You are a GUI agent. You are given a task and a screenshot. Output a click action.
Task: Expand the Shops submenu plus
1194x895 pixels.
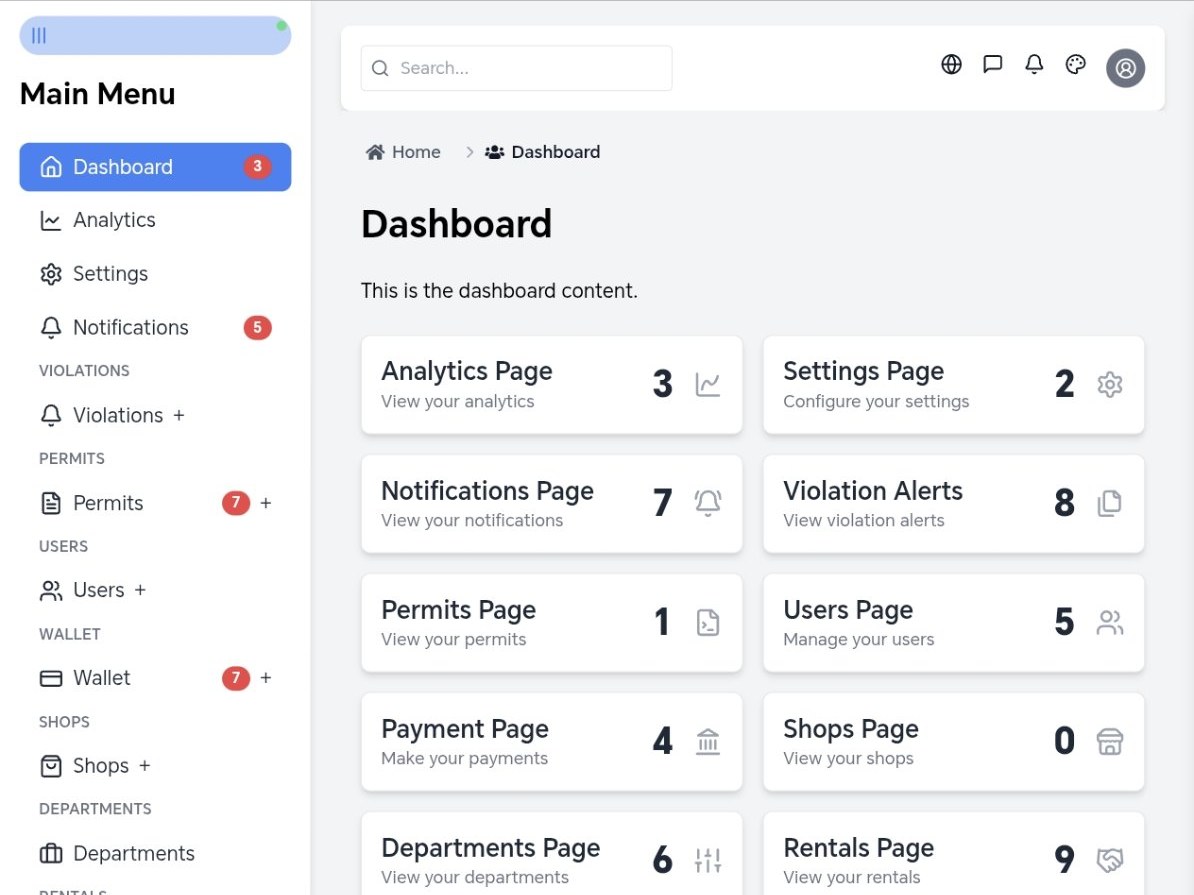pyautogui.click(x=145, y=766)
